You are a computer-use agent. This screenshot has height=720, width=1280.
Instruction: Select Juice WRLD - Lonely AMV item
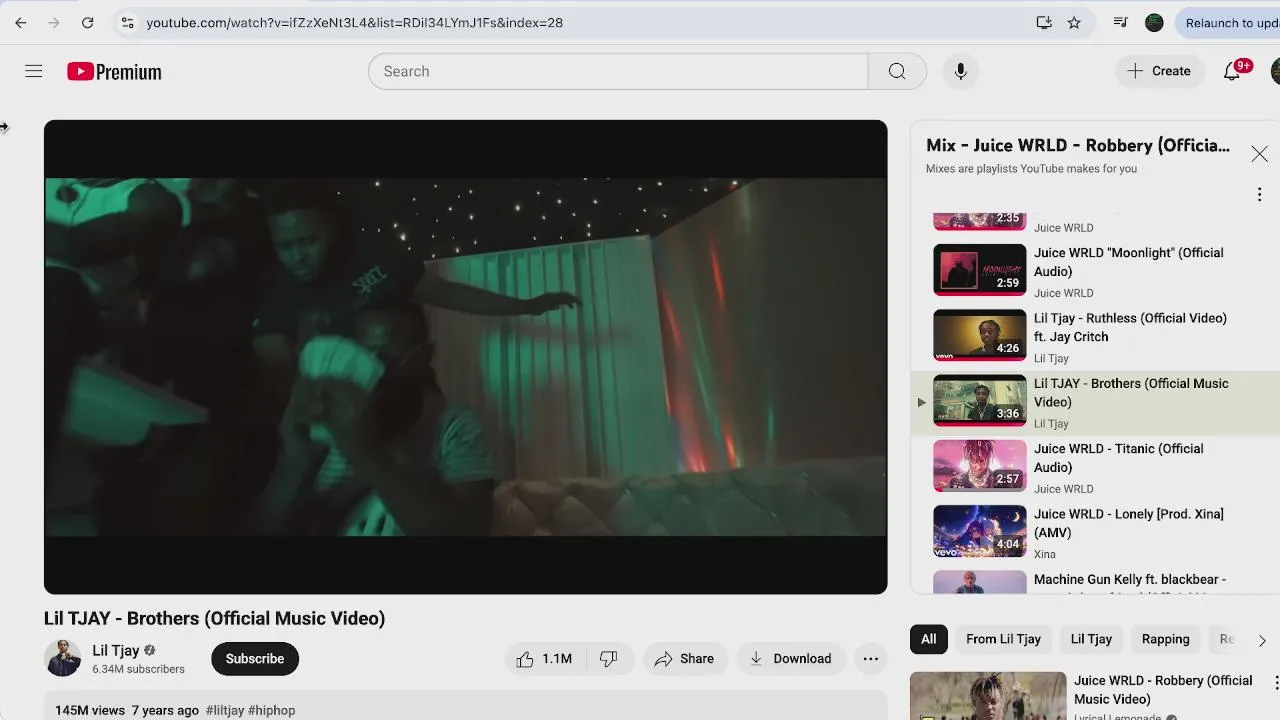(x=1095, y=532)
